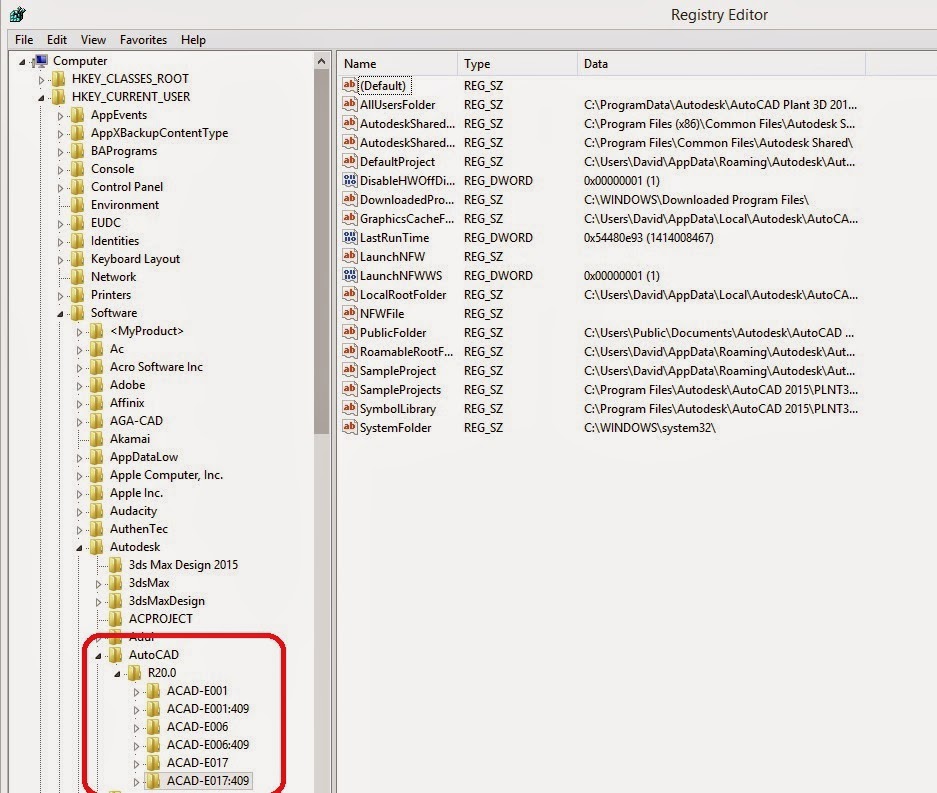The width and height of the screenshot is (937, 793).
Task: Click data '0x54480e93 (1414008467)'
Action: tap(648, 237)
